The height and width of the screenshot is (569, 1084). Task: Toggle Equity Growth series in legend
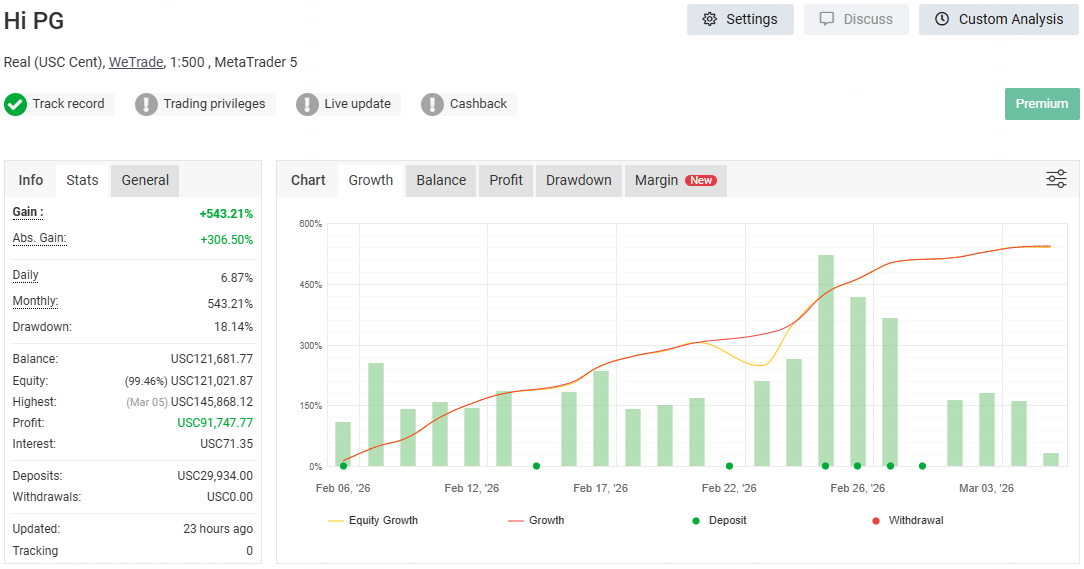[373, 521]
